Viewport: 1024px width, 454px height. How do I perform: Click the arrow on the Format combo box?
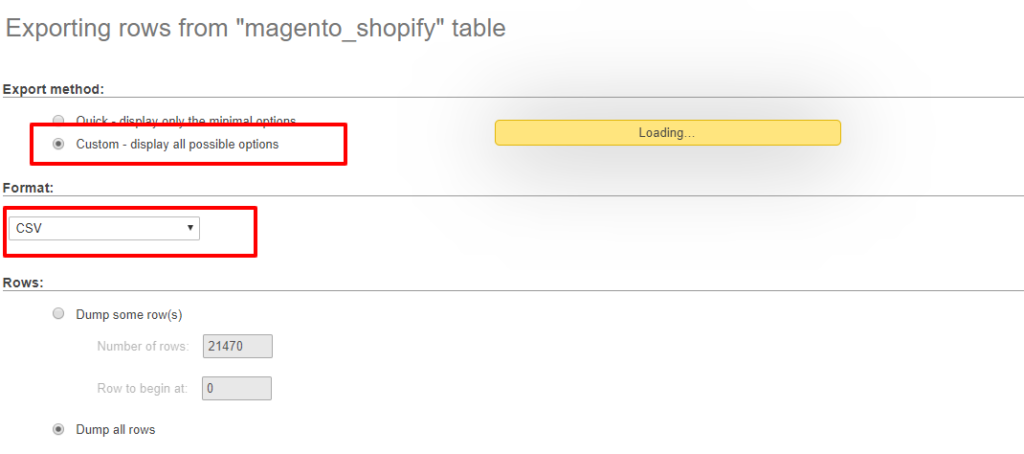pos(190,229)
